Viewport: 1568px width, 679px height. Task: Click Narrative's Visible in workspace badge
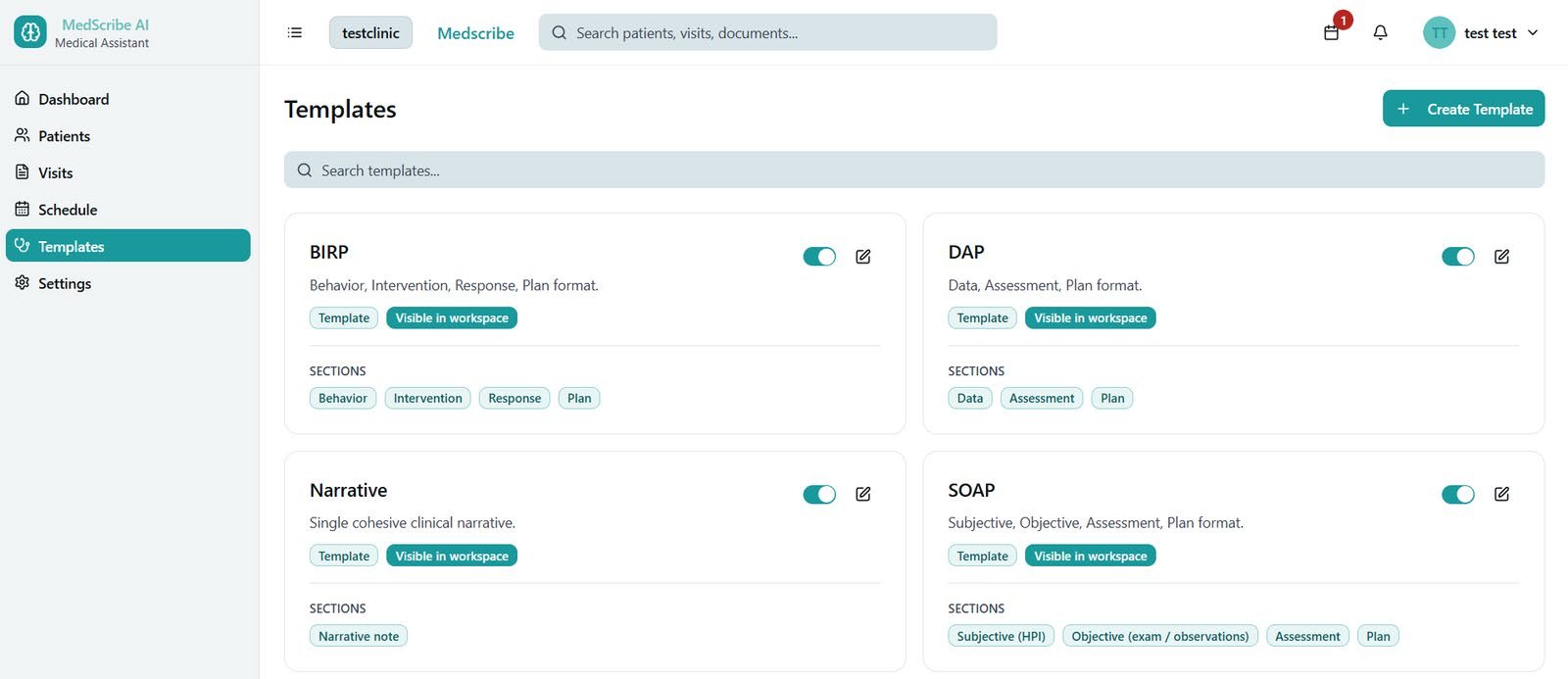[452, 556]
